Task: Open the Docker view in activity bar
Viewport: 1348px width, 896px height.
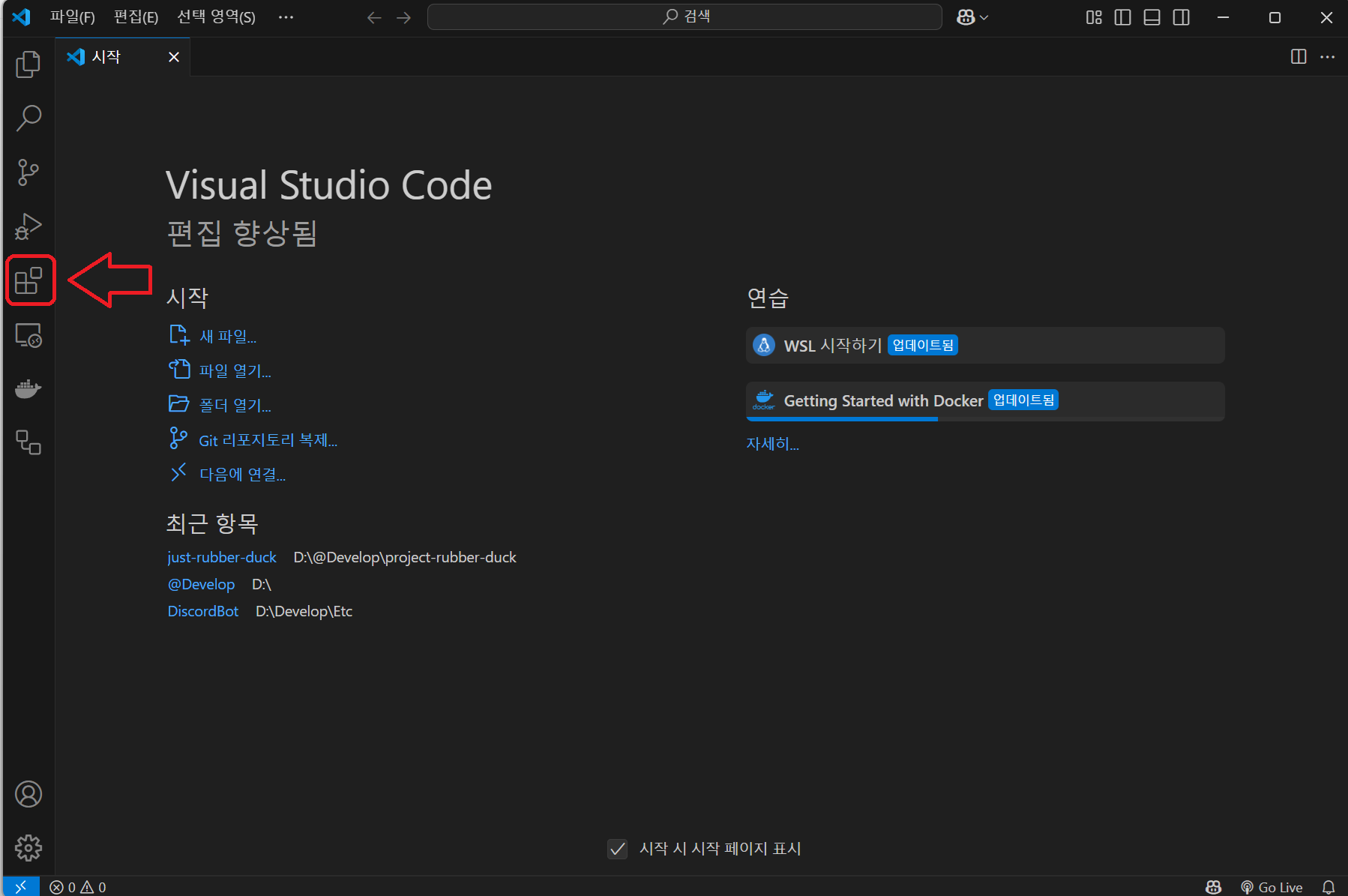Action: [28, 389]
